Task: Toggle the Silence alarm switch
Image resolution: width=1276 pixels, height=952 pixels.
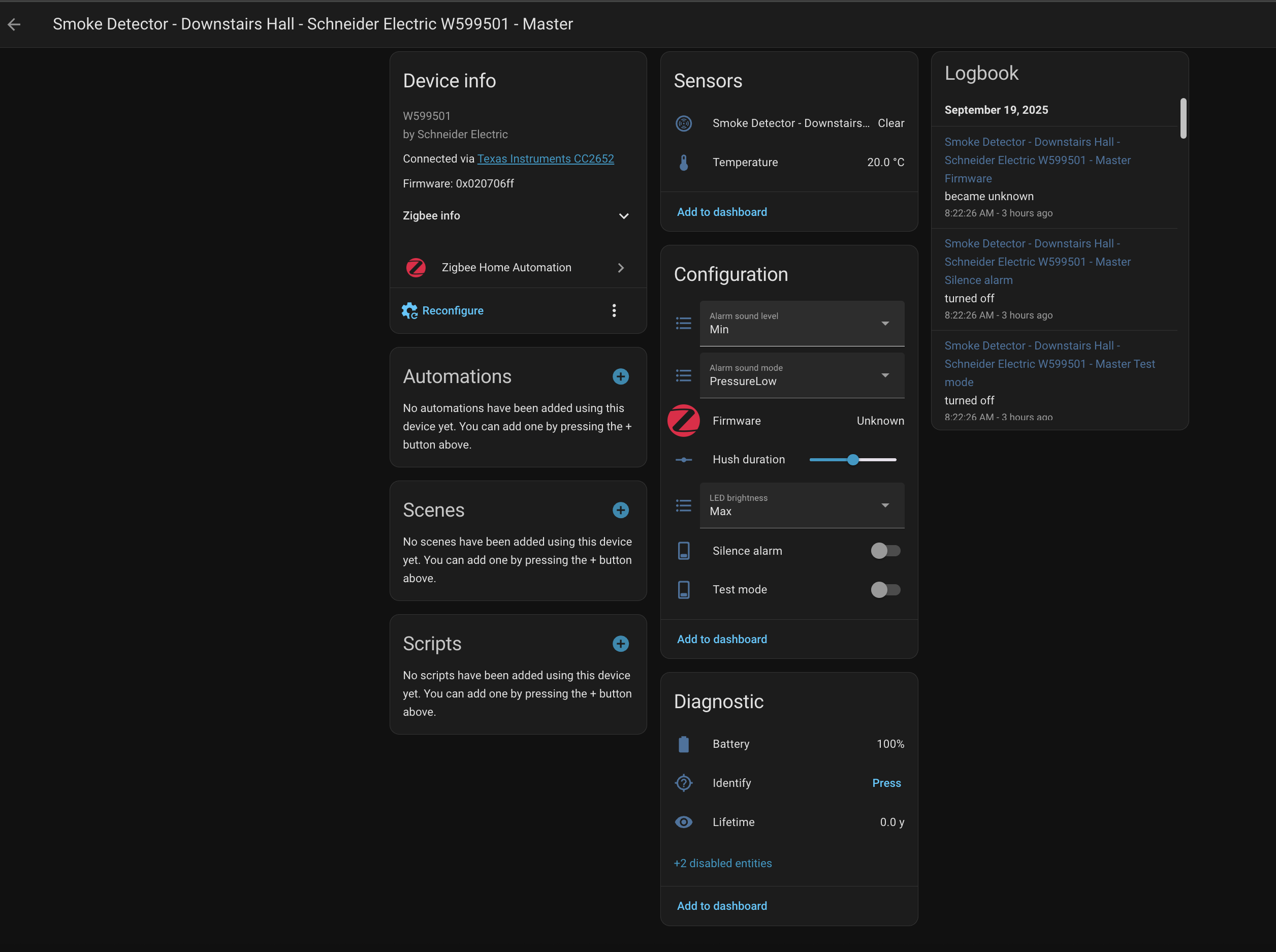Action: (885, 551)
